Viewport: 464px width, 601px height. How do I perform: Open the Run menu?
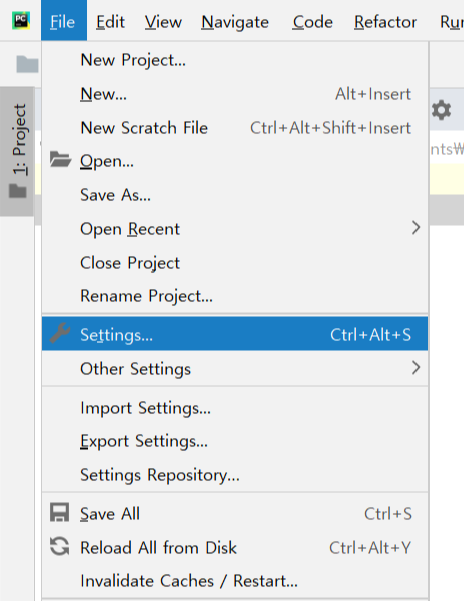click(452, 22)
